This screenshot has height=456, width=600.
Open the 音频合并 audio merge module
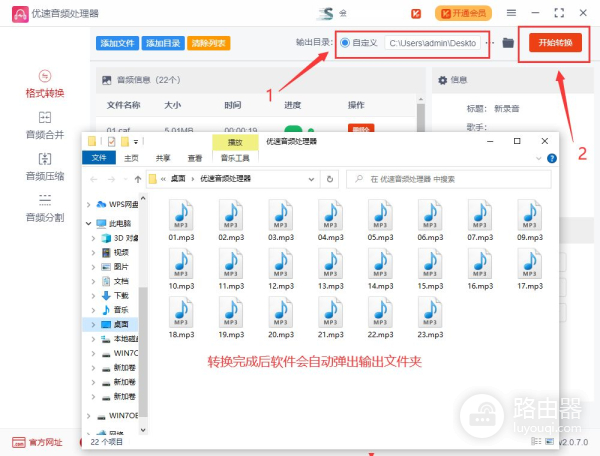coord(45,125)
